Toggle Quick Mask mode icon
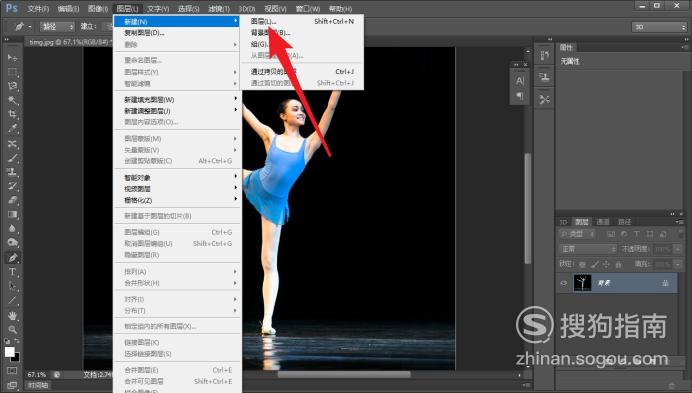 click(12, 370)
